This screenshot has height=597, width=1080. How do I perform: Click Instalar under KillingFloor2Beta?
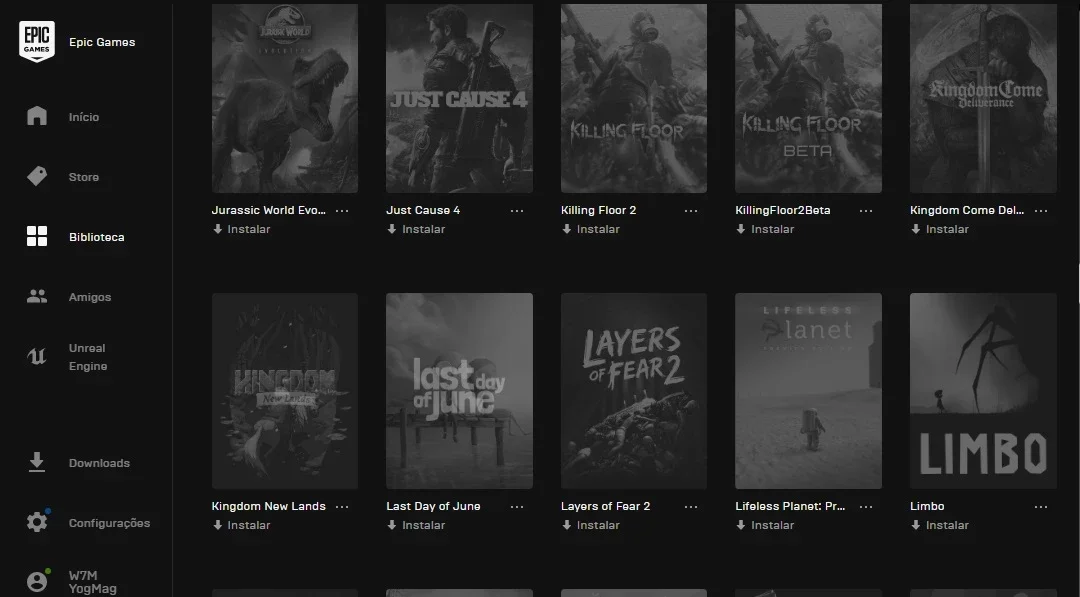[773, 229]
